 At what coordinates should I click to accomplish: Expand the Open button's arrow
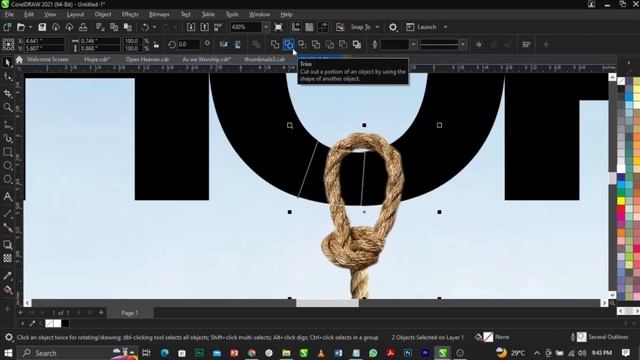[x=30, y=27]
